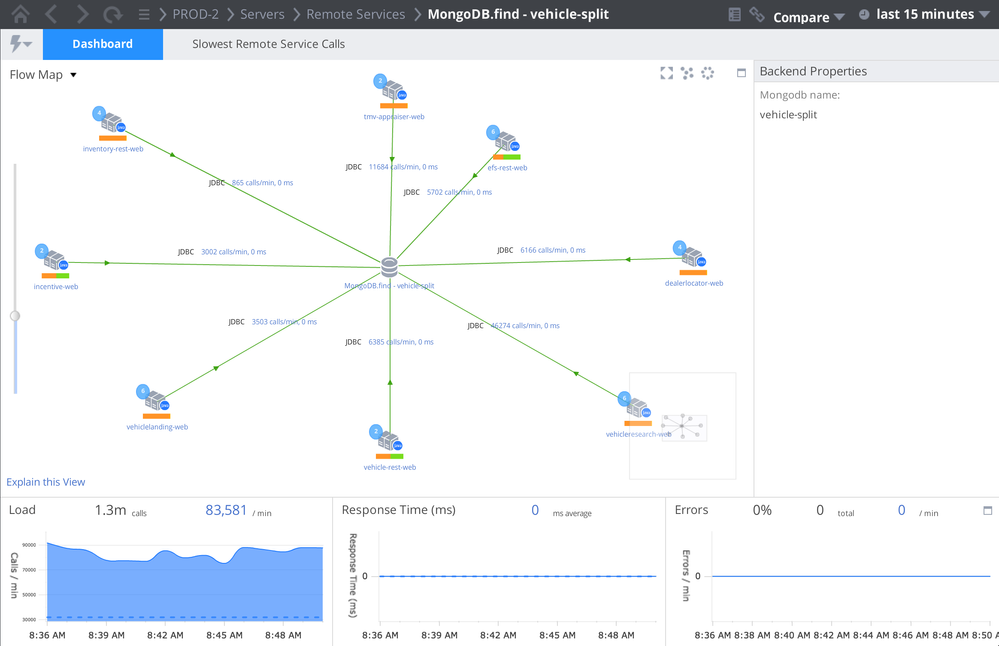
Task: Select the tmv-appraiser-web node icon
Action: click(x=392, y=92)
